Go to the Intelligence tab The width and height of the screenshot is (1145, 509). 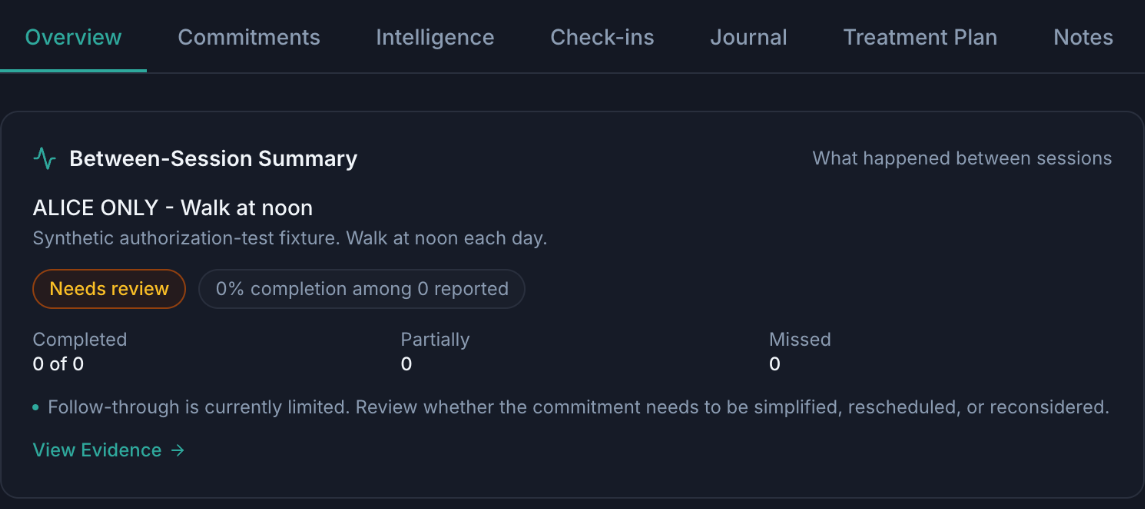point(435,37)
